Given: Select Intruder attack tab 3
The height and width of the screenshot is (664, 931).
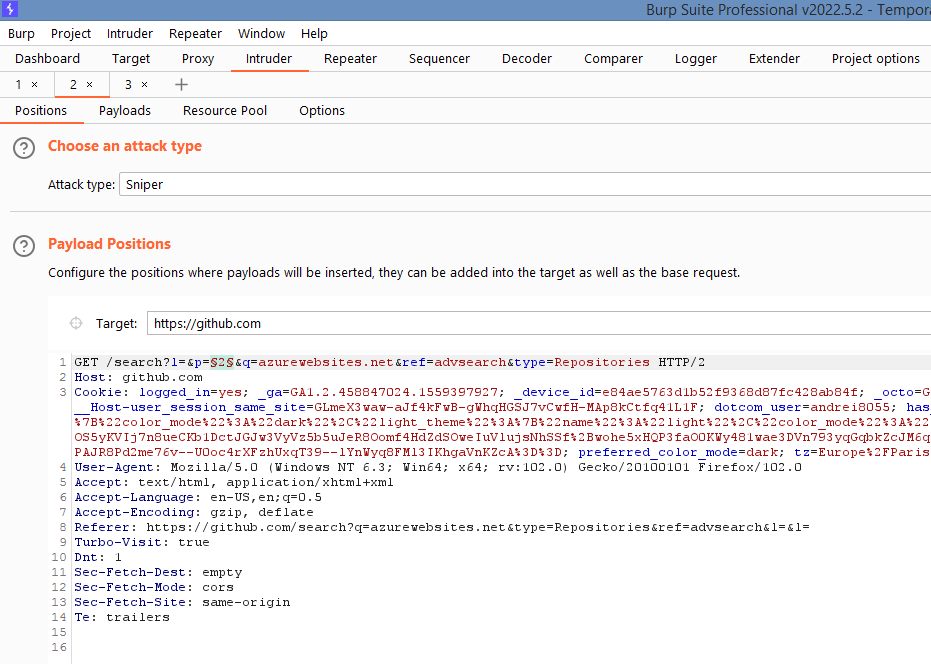Looking at the screenshot, I should point(128,85).
